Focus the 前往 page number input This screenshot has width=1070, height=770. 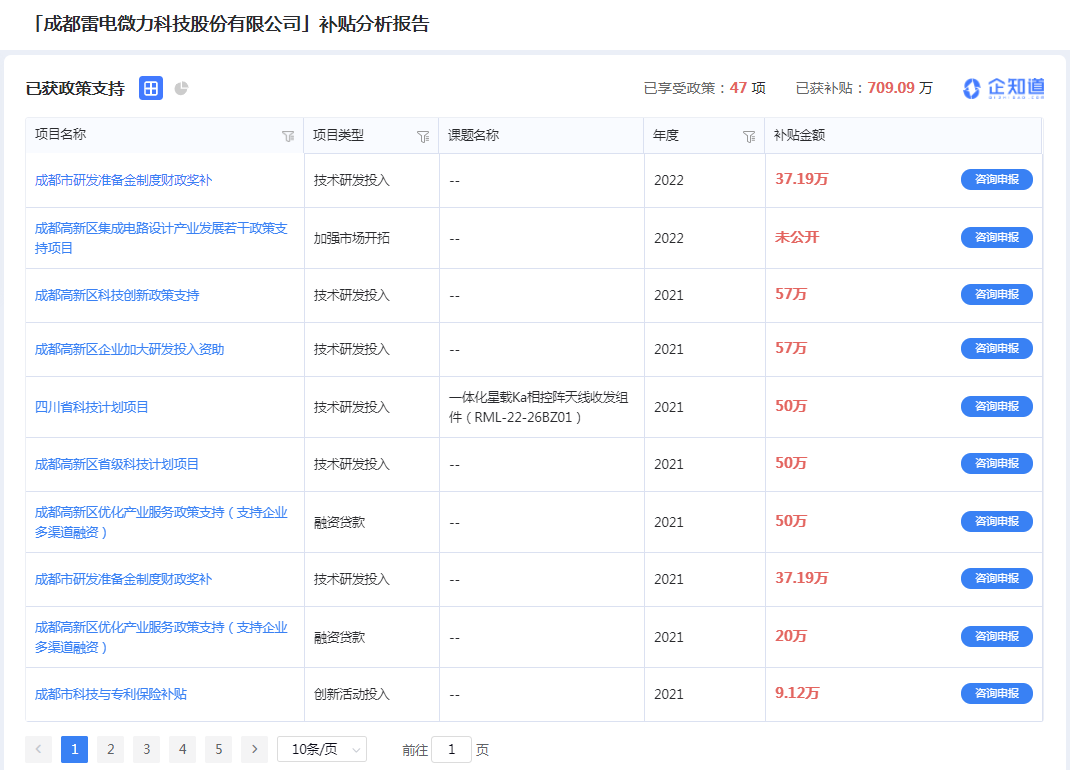[x=451, y=750]
